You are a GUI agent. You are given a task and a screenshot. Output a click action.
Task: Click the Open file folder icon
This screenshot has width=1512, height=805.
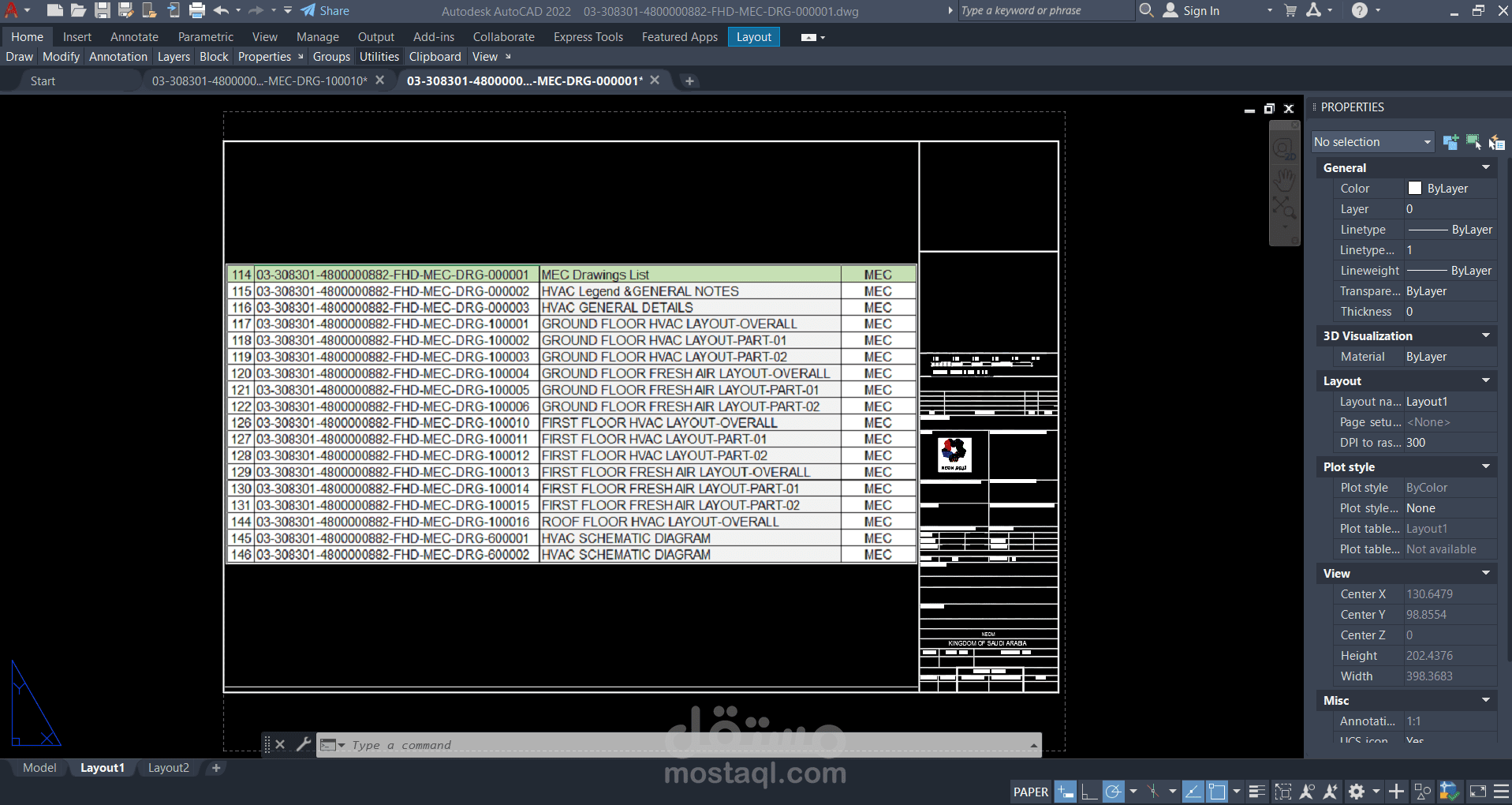coord(78,10)
